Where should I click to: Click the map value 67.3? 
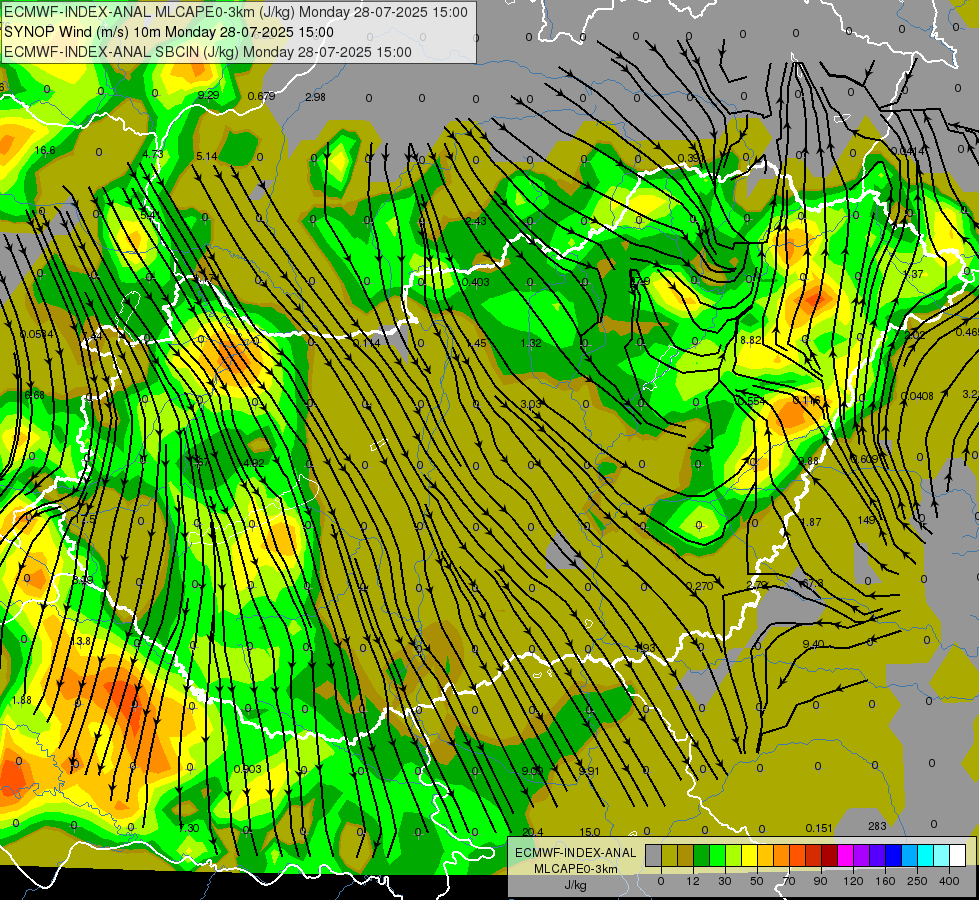click(812, 583)
